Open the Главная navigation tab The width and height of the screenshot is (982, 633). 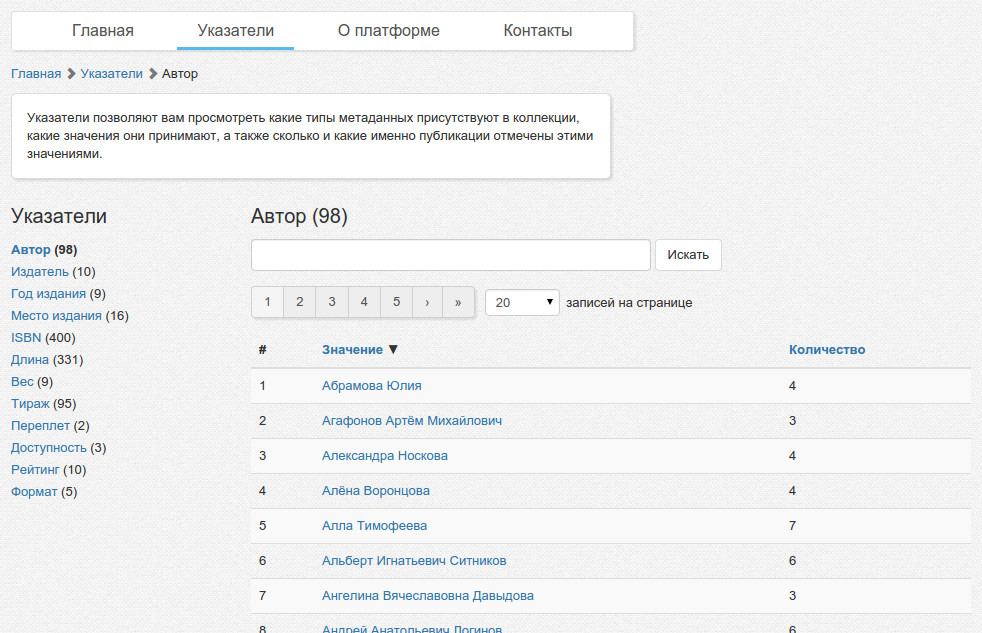103,31
